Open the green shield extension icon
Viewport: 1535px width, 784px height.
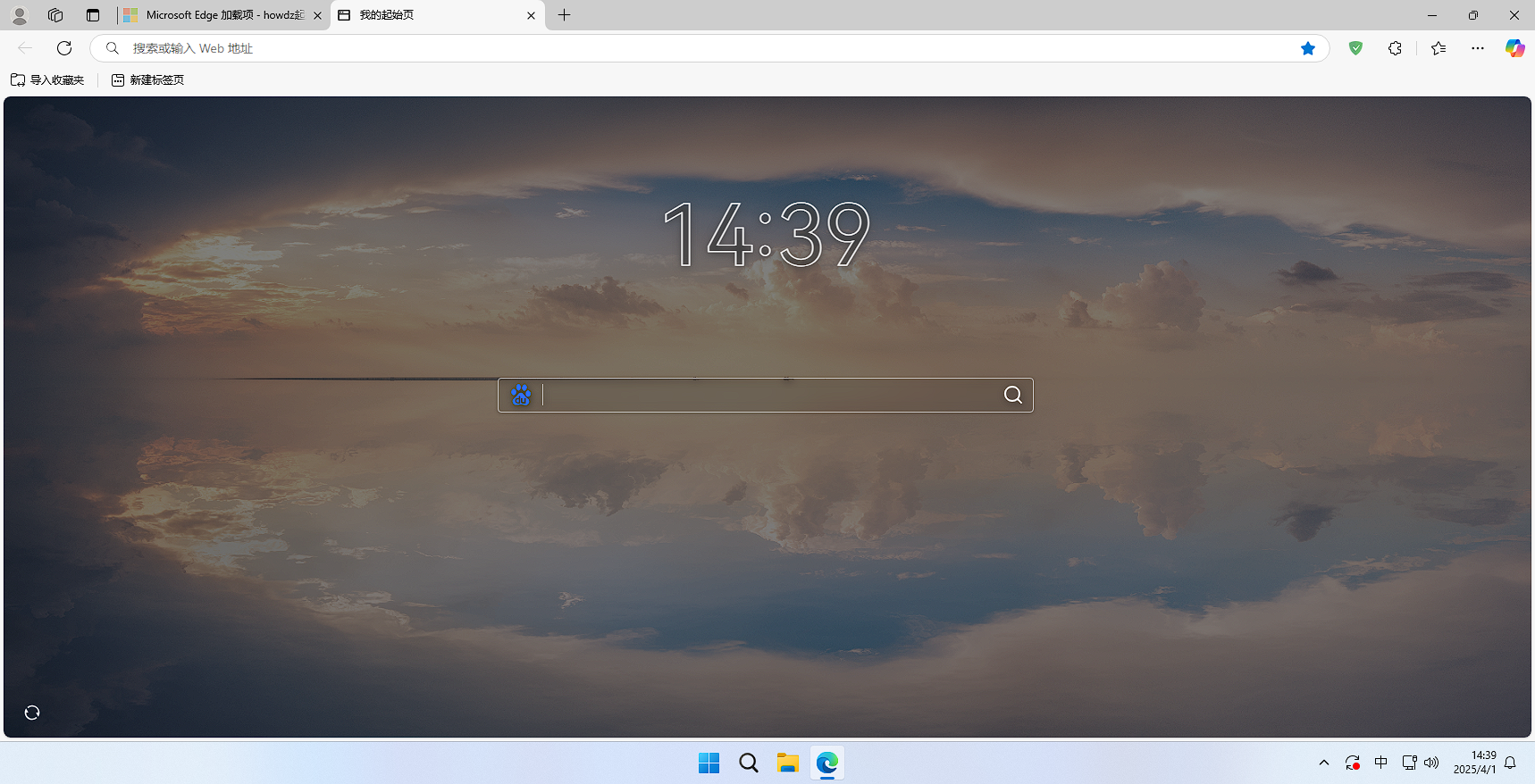pyautogui.click(x=1356, y=48)
